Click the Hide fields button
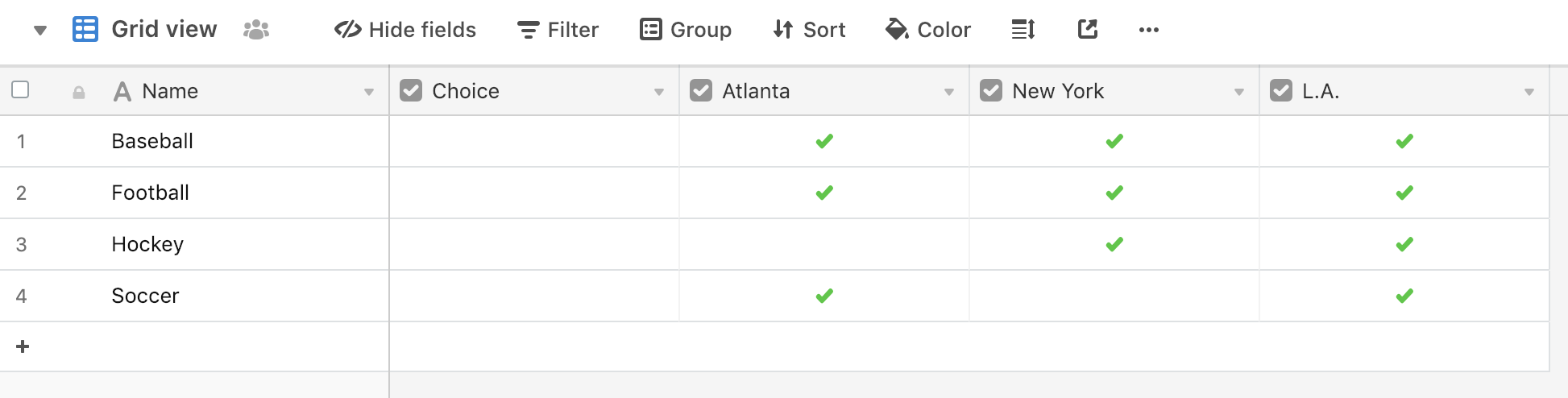The image size is (1568, 398). pos(405,30)
